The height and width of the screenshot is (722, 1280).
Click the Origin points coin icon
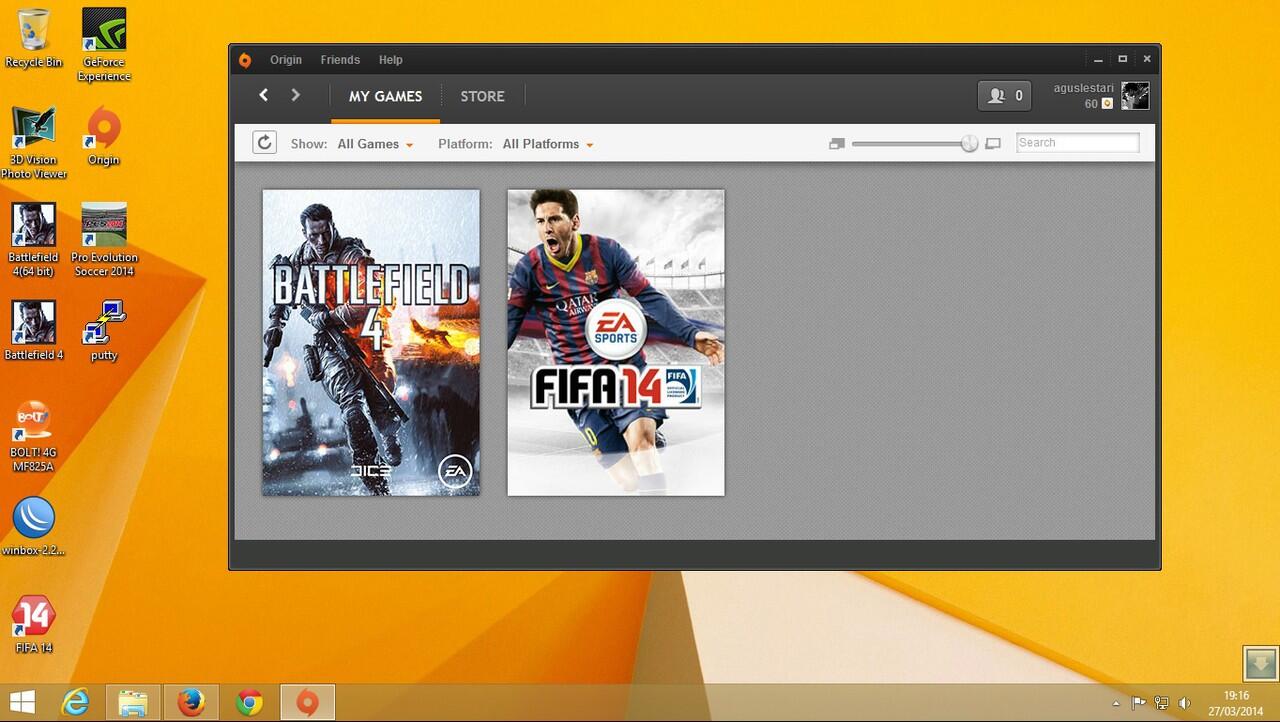pos(1107,104)
